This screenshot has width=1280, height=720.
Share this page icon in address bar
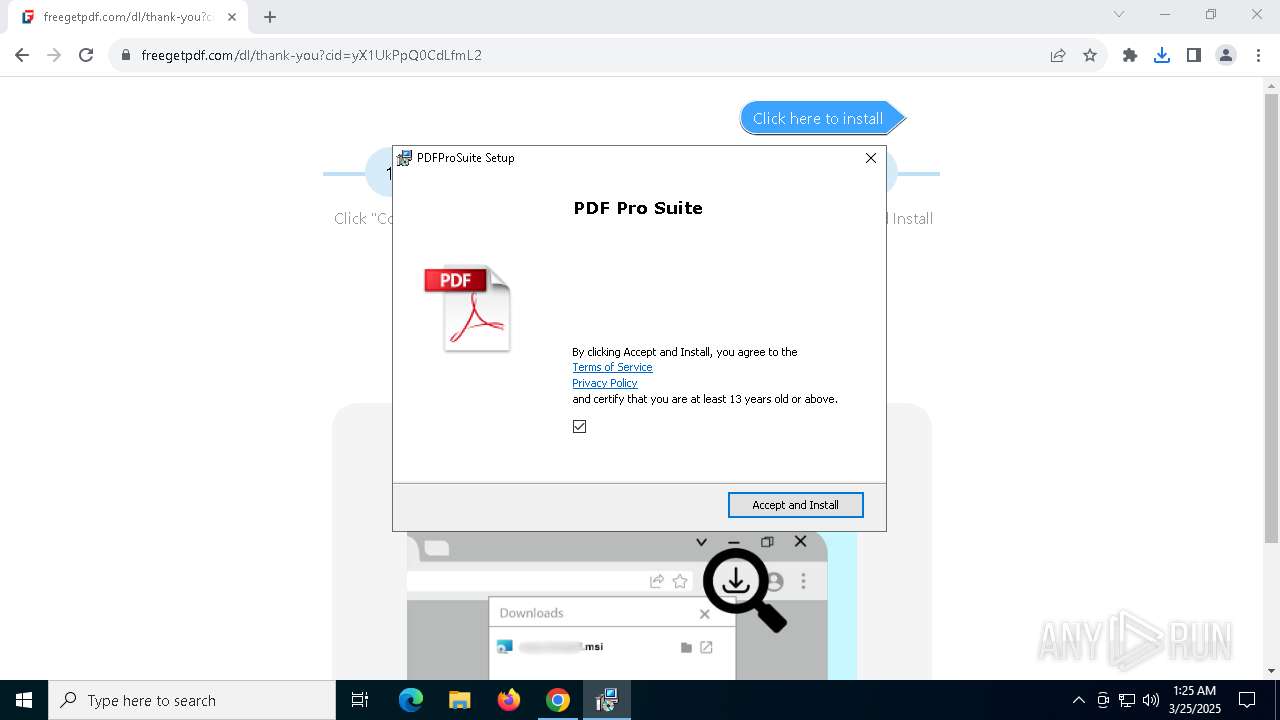tap(1057, 55)
